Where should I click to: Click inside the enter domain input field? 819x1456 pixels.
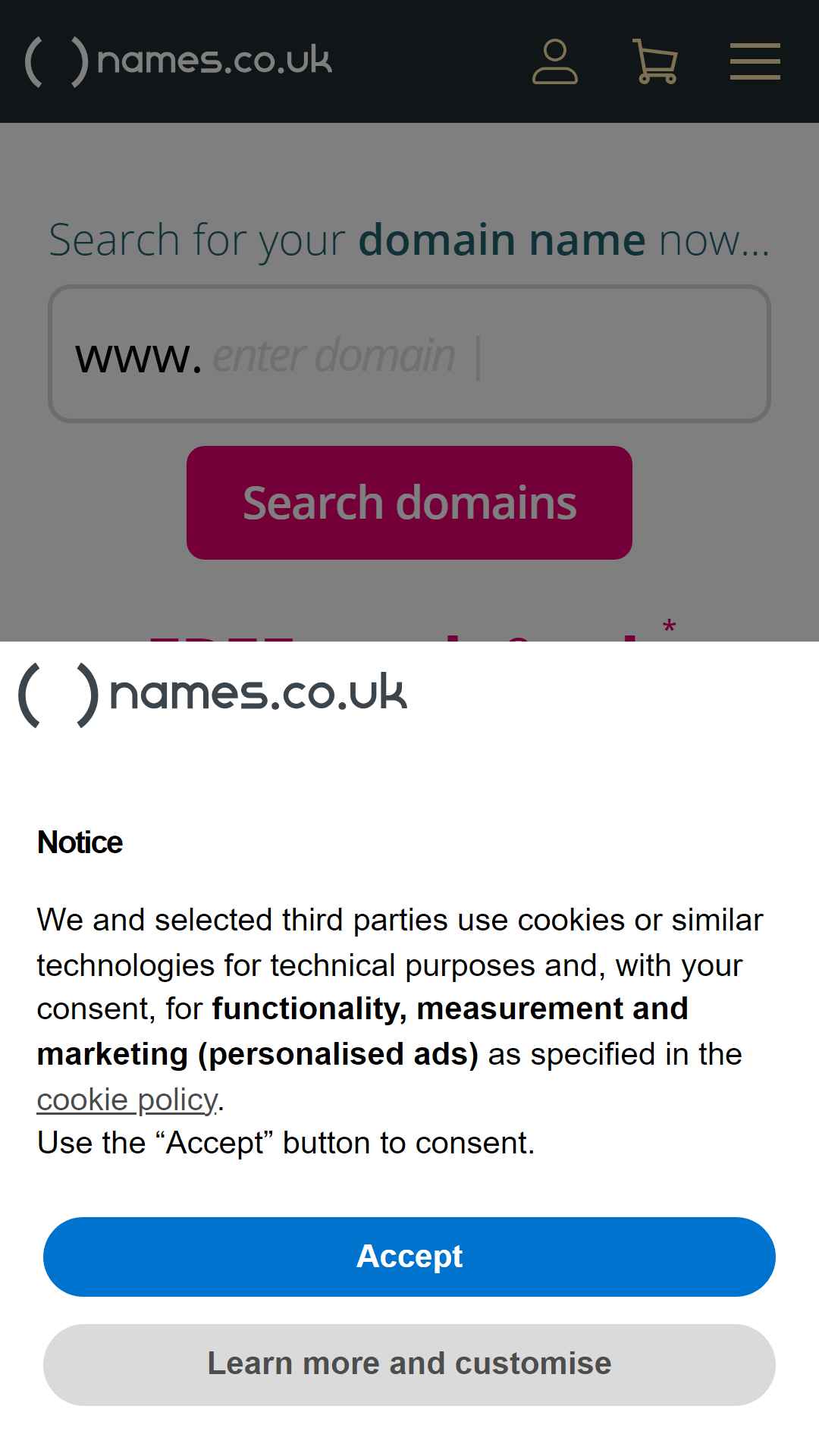pos(409,353)
